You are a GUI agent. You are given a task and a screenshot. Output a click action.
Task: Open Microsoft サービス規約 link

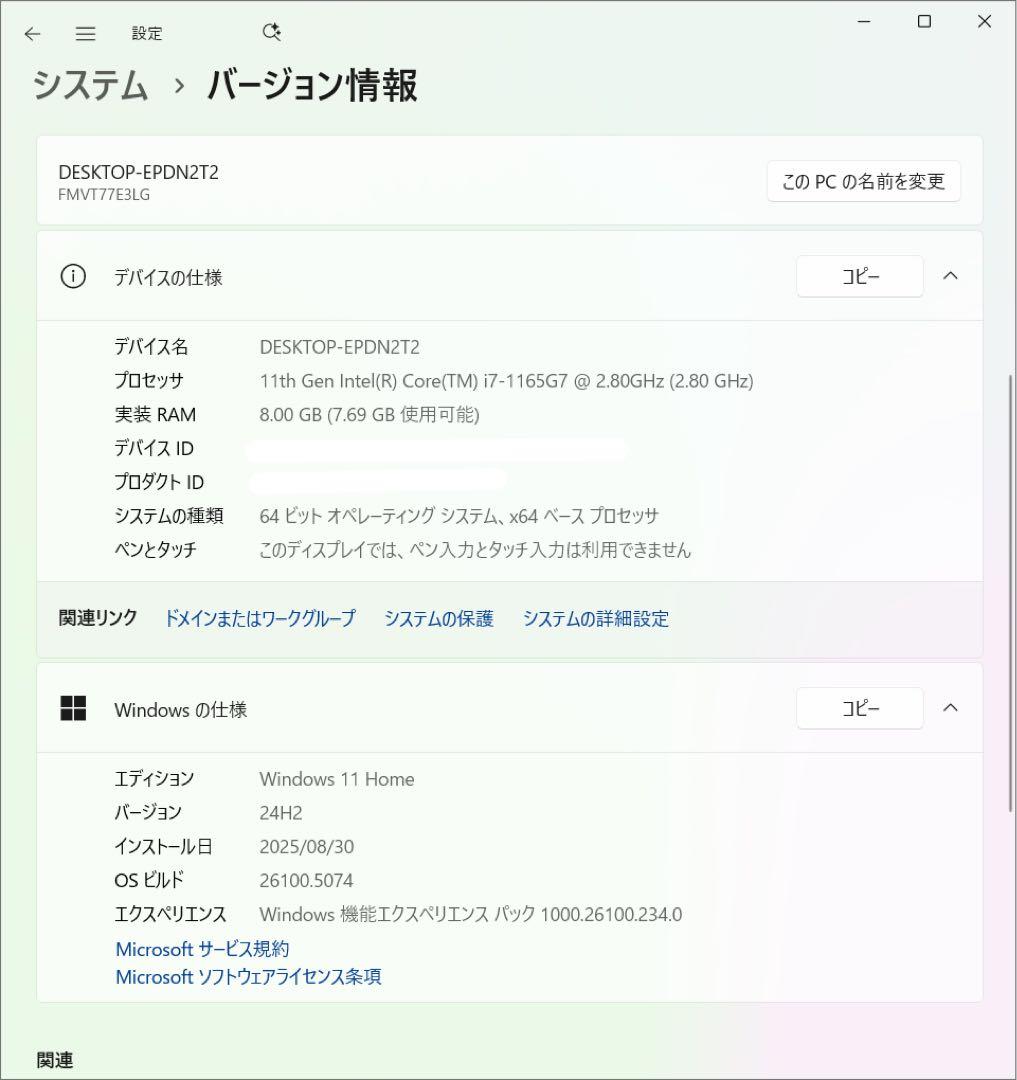201,948
